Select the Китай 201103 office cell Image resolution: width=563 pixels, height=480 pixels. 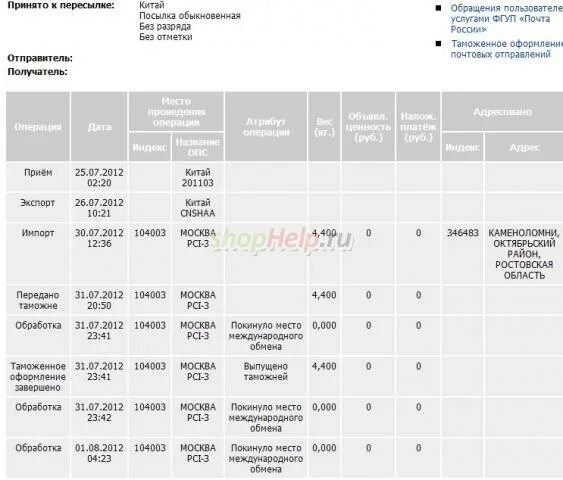point(198,177)
